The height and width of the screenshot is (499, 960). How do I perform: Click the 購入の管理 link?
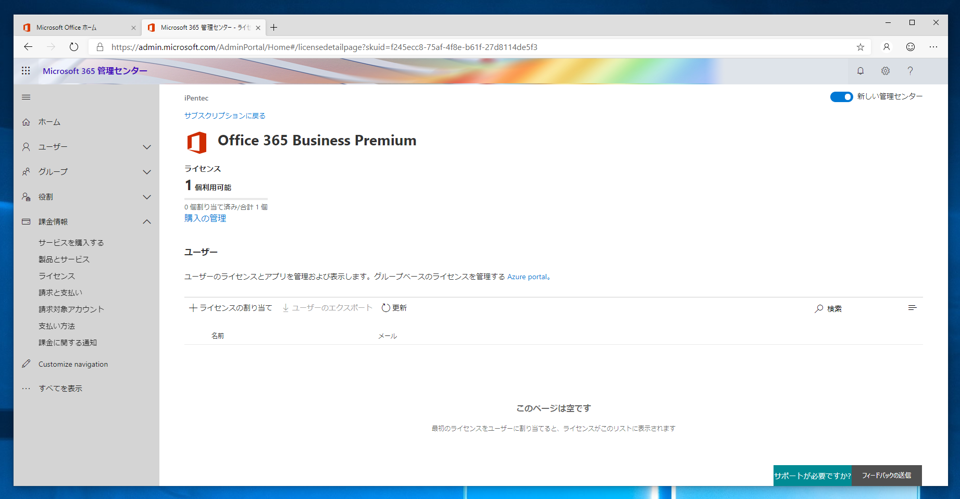[205, 218]
